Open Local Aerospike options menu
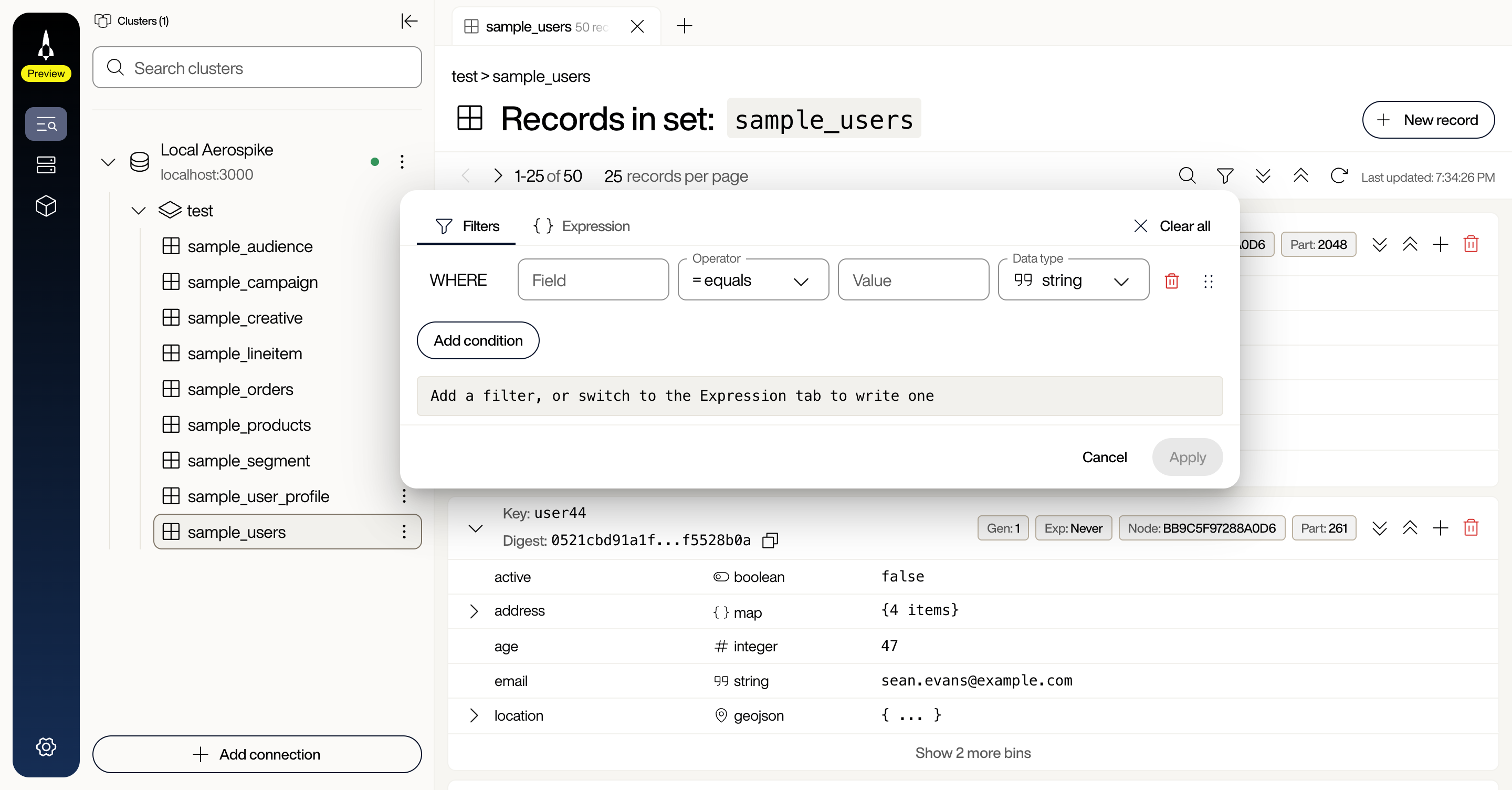The image size is (1512, 790). 402,162
